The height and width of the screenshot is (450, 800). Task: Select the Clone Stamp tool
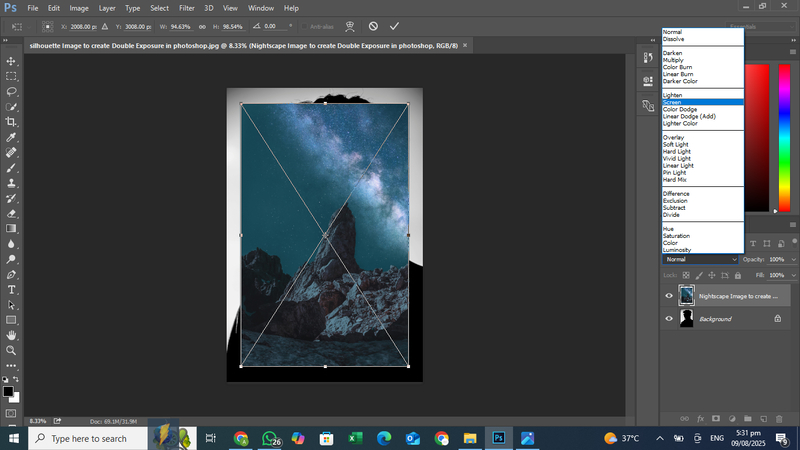click(x=11, y=183)
